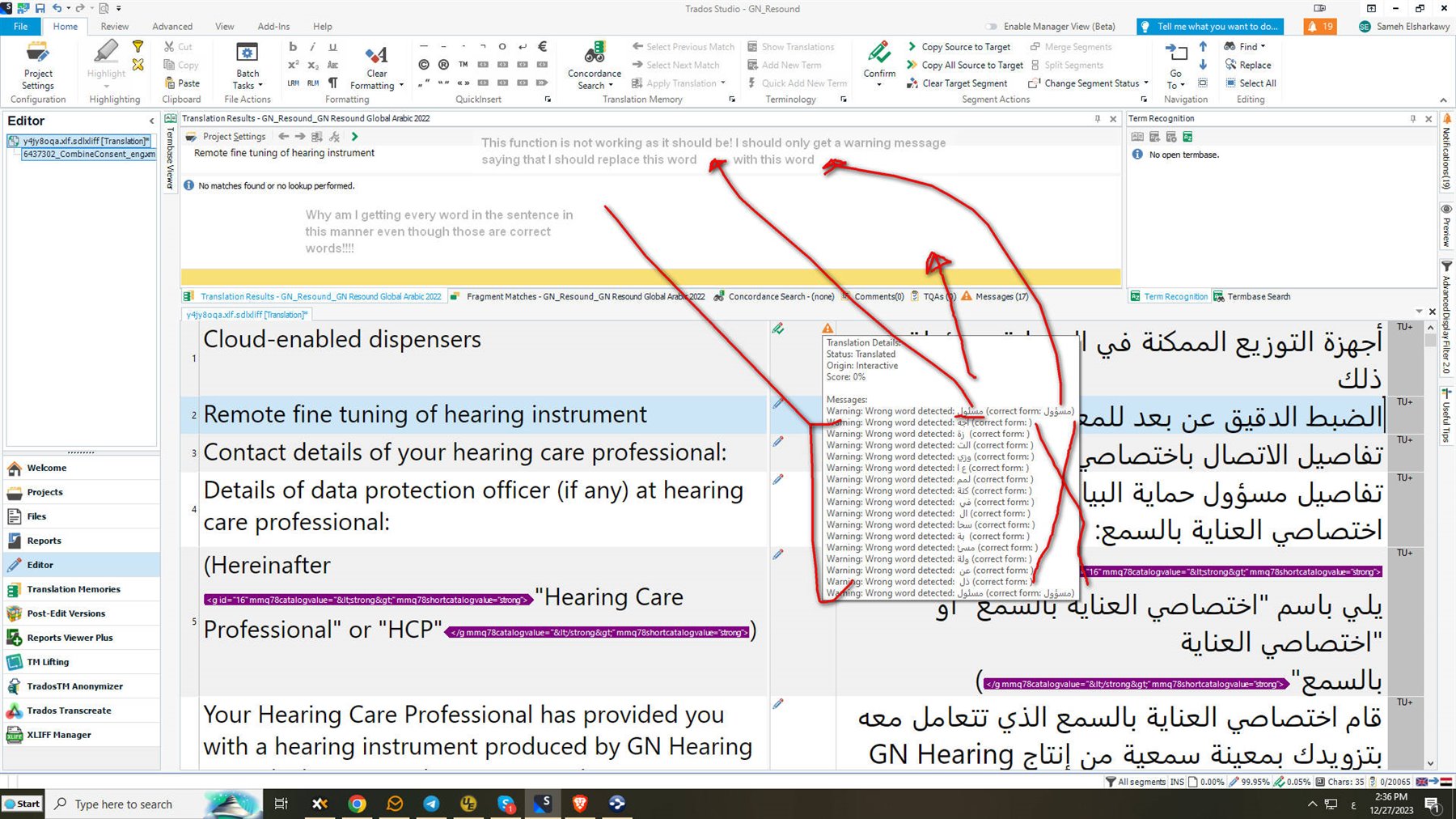Screen dimensions: 1456x819
Task: Open the Projects view in sidebar
Action: point(81,492)
